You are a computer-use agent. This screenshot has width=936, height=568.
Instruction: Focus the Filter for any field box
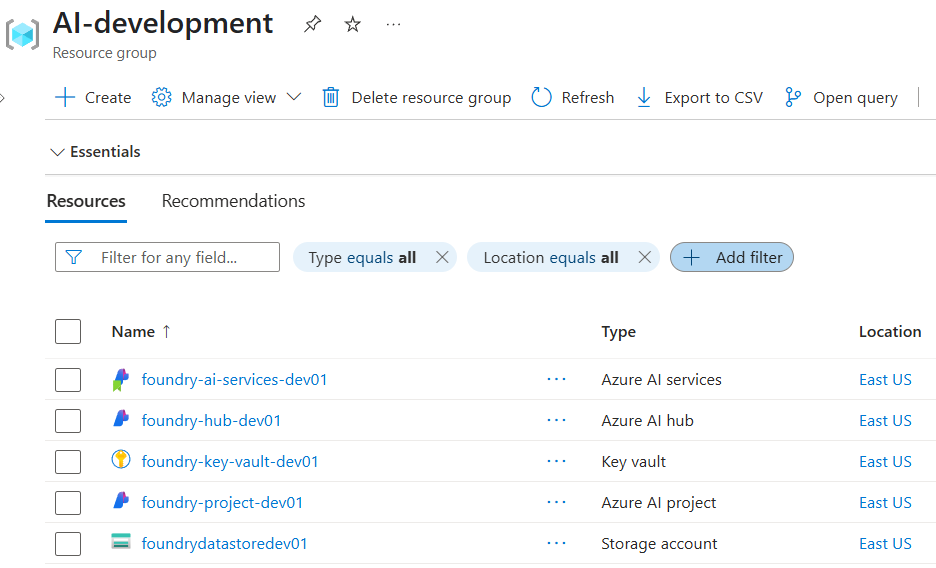coord(167,257)
